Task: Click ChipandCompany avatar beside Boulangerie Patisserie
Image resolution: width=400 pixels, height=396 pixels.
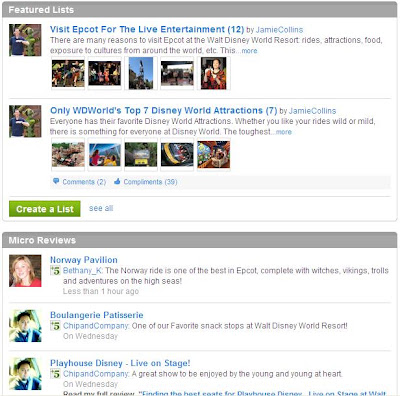Action: coord(25,326)
